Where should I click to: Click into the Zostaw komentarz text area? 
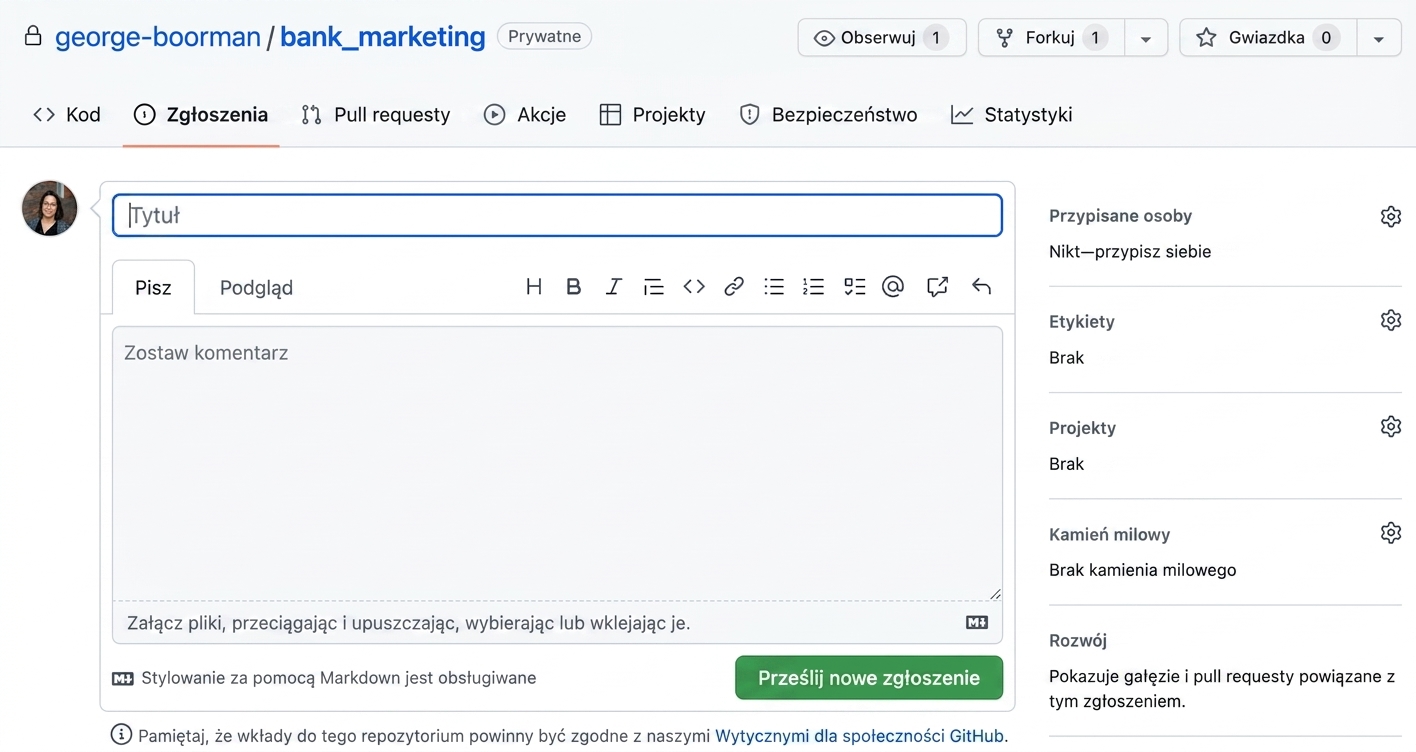coord(557,463)
